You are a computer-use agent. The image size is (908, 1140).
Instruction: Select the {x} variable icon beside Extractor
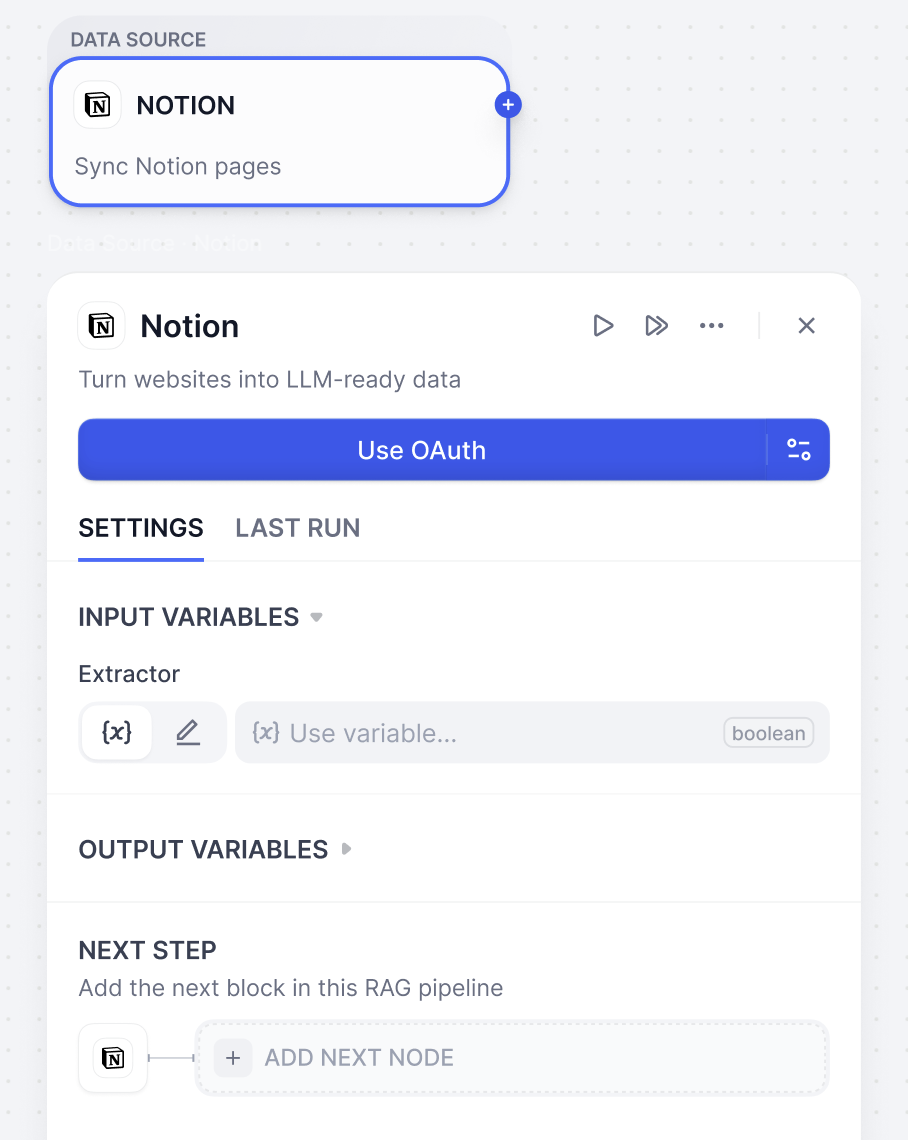pyautogui.click(x=117, y=732)
